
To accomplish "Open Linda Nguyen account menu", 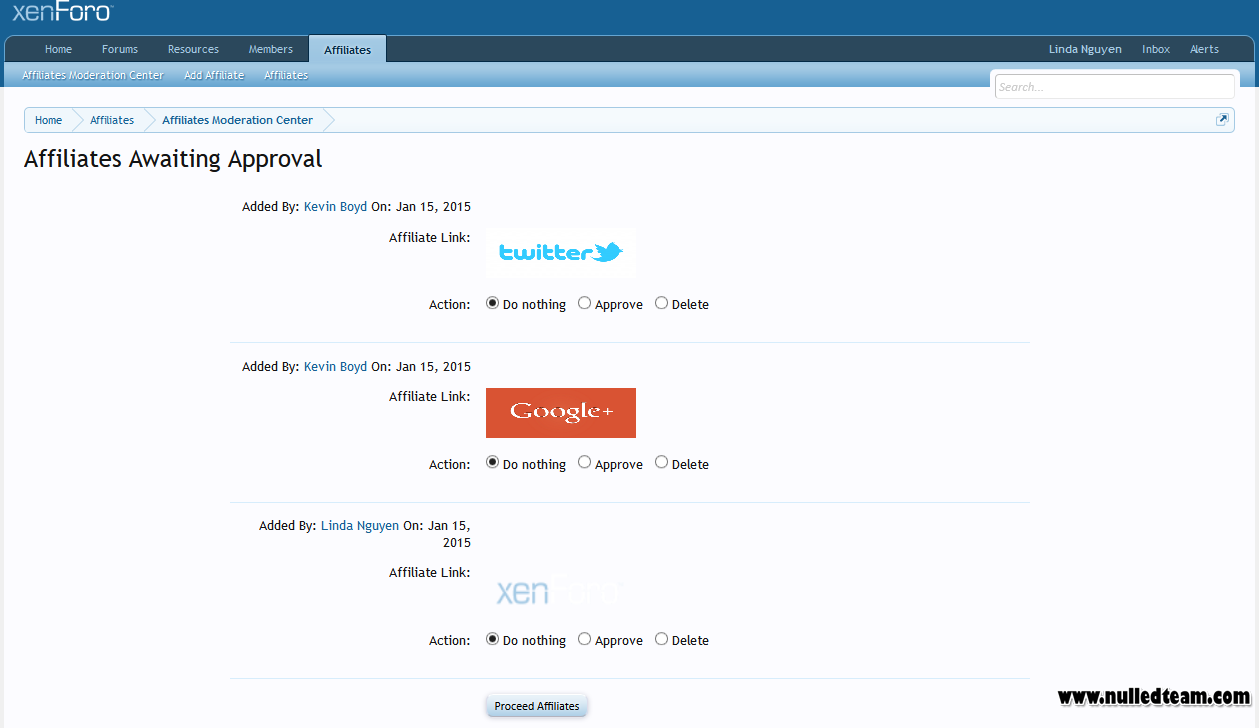I will [1085, 49].
